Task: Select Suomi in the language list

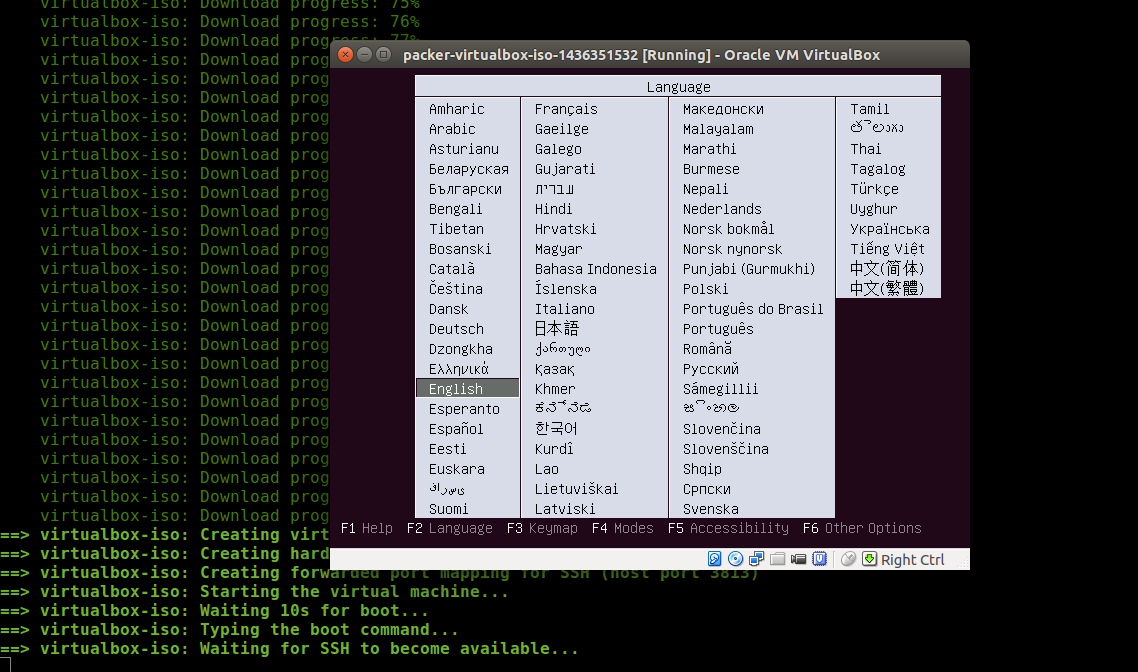Action: tap(449, 509)
